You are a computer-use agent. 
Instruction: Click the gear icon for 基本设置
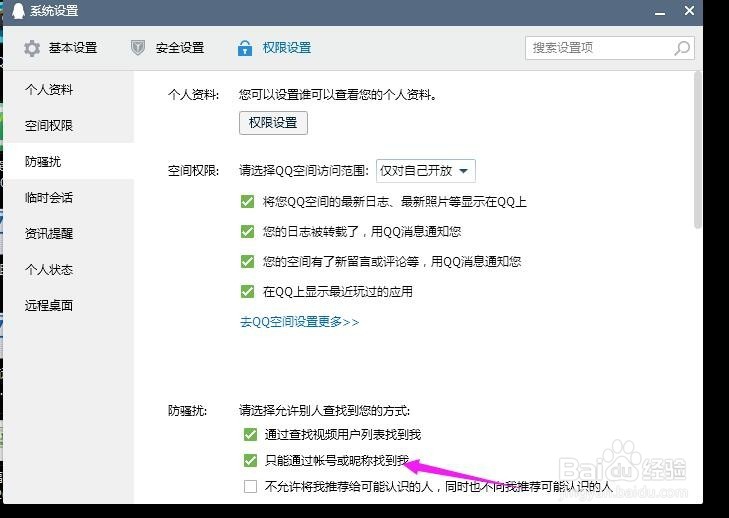pyautogui.click(x=32, y=48)
